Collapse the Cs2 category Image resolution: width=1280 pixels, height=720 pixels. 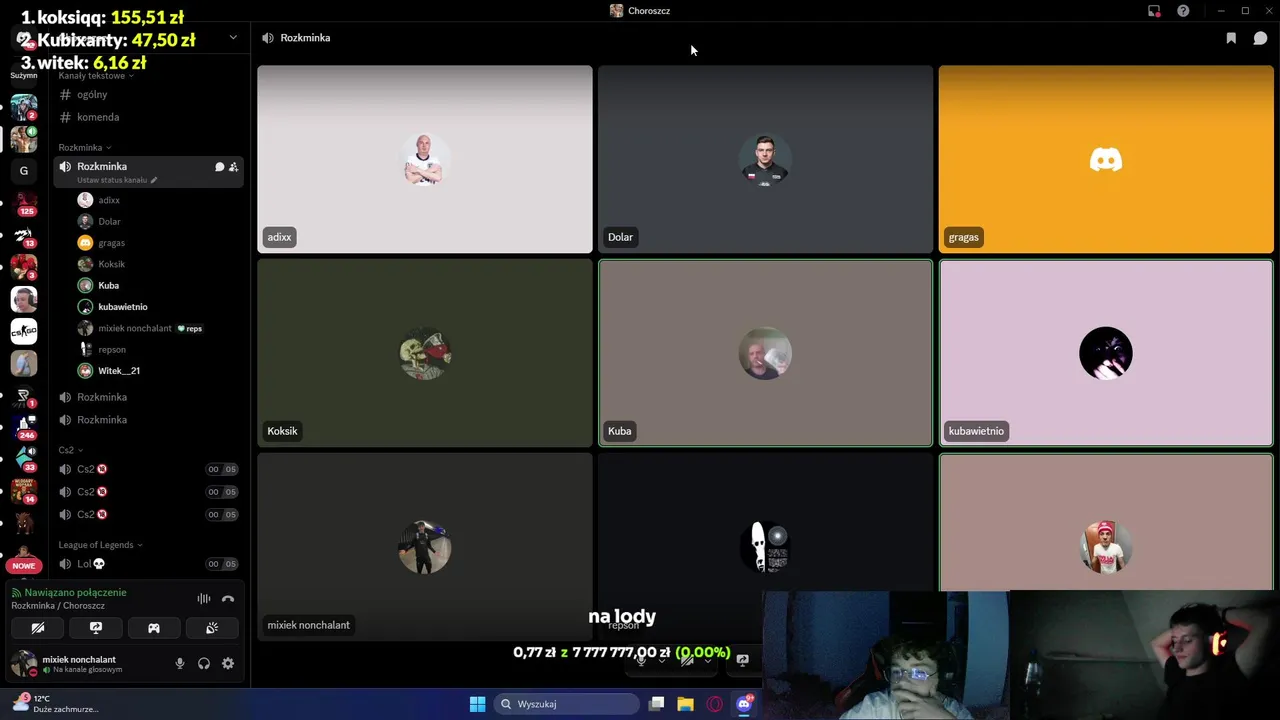pyautogui.click(x=70, y=450)
